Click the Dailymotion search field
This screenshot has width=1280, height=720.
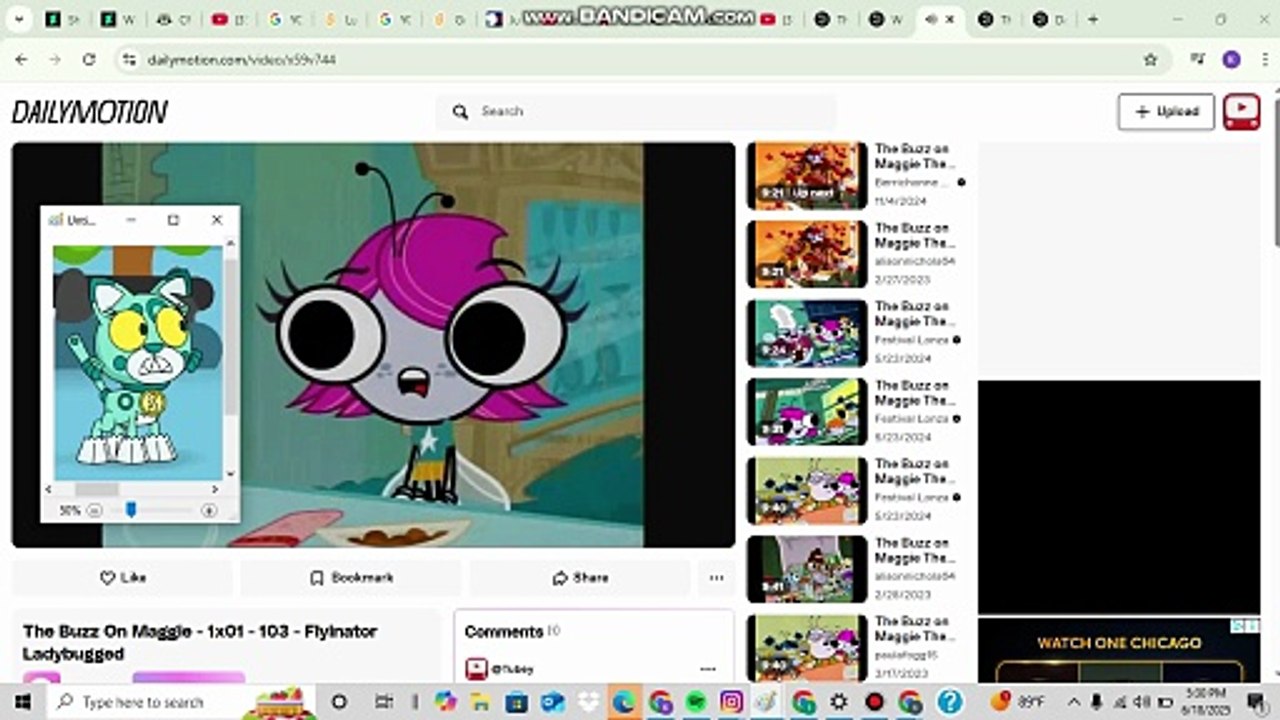point(636,112)
